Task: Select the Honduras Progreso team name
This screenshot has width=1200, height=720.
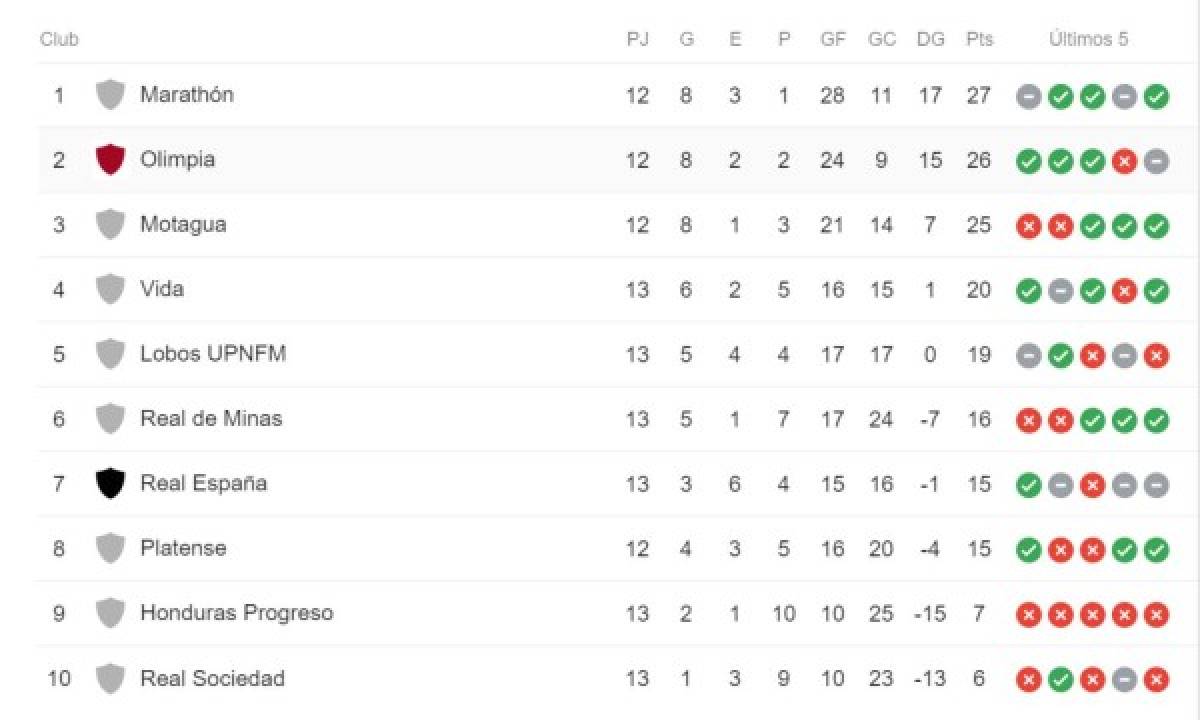Action: pos(236,613)
